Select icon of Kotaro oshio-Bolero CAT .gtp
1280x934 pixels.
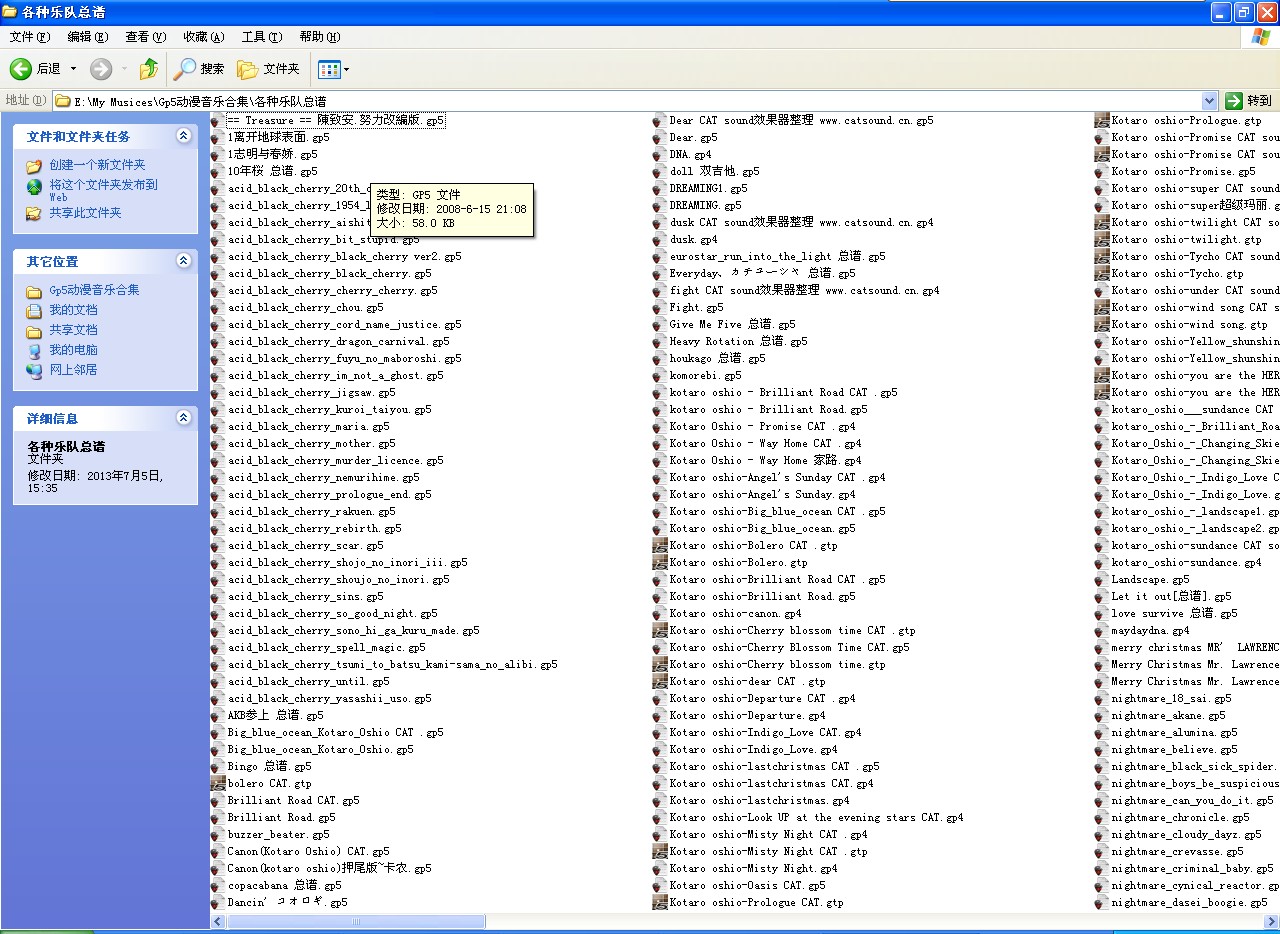660,545
